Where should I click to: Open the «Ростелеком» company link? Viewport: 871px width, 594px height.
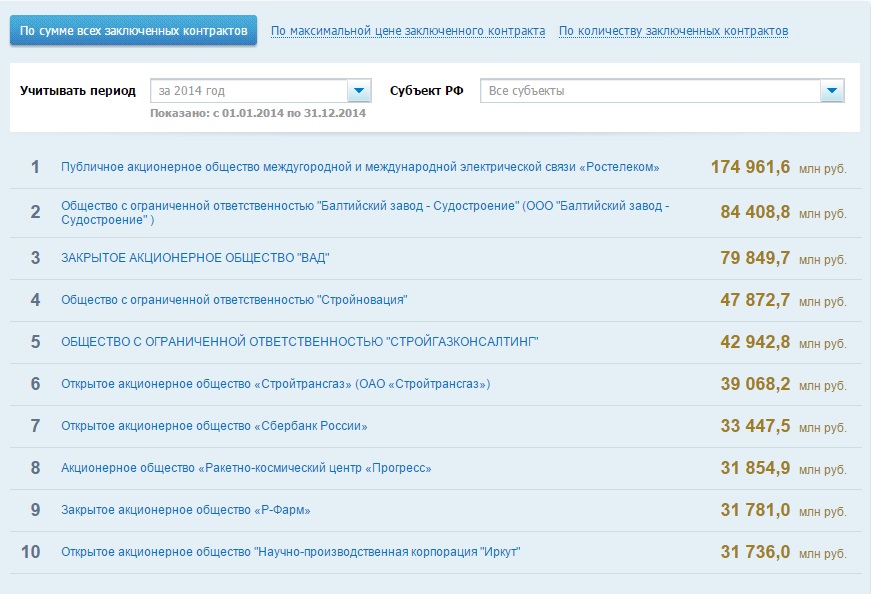click(360, 167)
